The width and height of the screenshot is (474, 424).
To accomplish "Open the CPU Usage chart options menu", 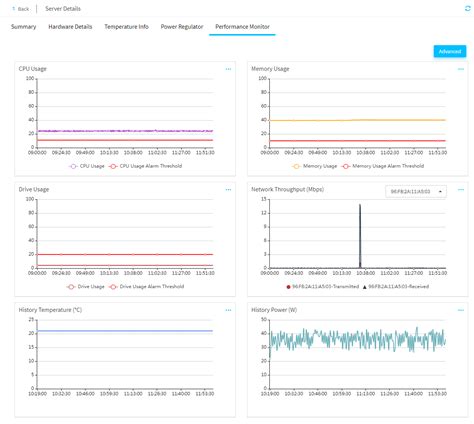I will pyautogui.click(x=228, y=69).
